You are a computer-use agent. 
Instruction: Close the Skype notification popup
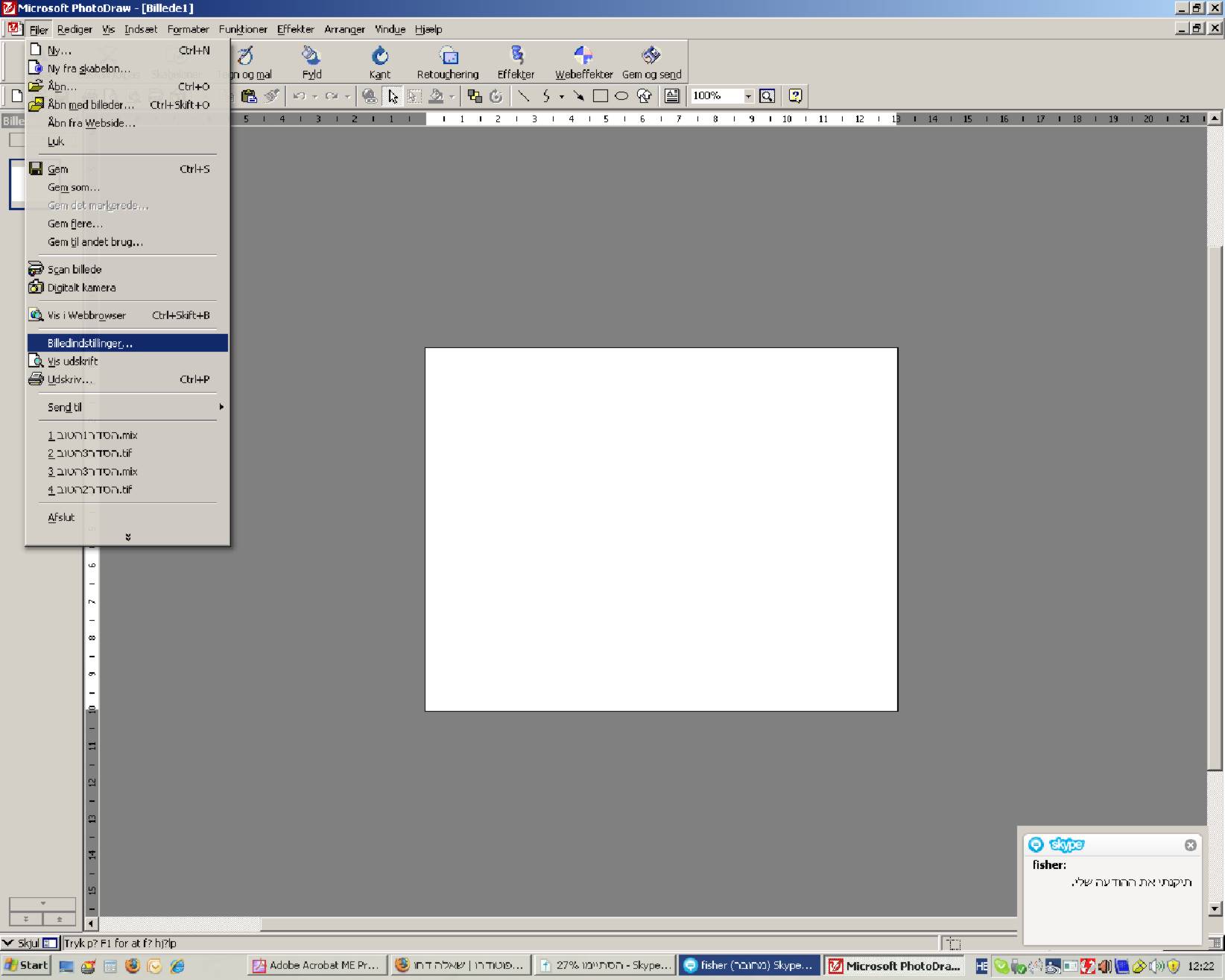click(1190, 845)
